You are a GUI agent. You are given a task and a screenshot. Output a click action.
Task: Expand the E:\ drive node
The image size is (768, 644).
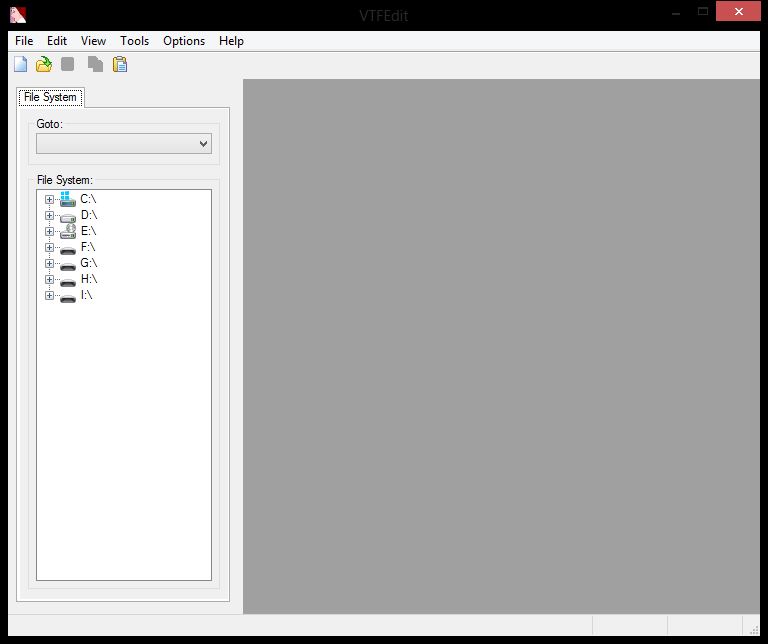click(49, 231)
